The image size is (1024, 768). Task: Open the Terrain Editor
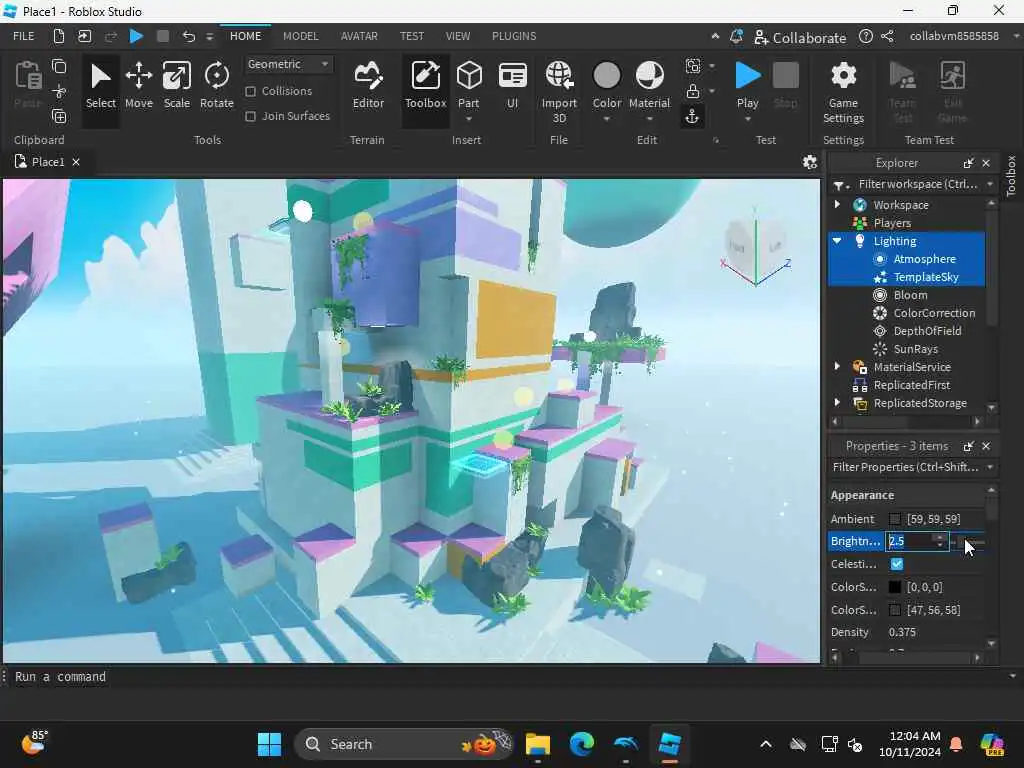[368, 86]
